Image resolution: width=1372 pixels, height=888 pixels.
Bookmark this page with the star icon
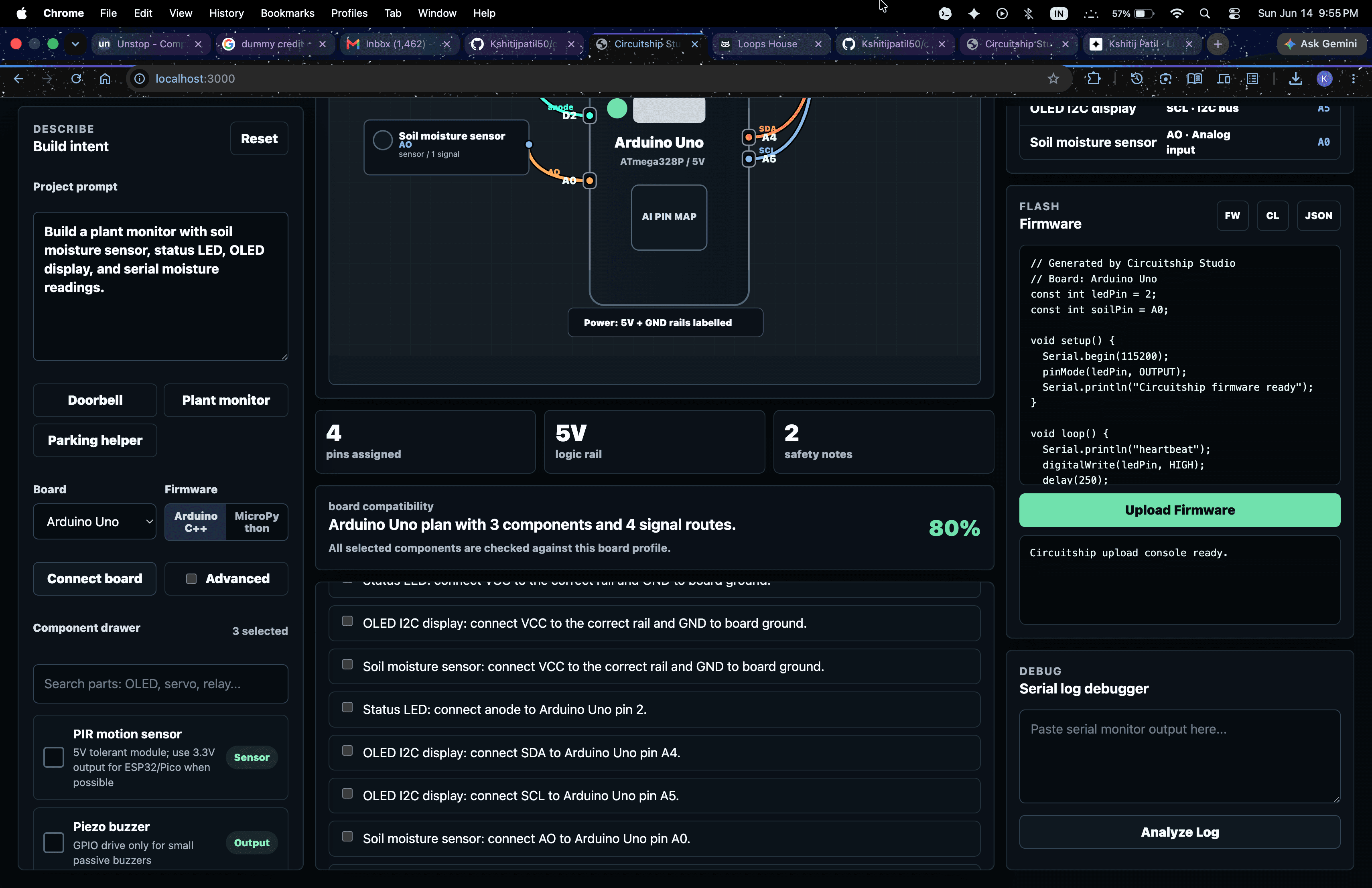point(1053,78)
